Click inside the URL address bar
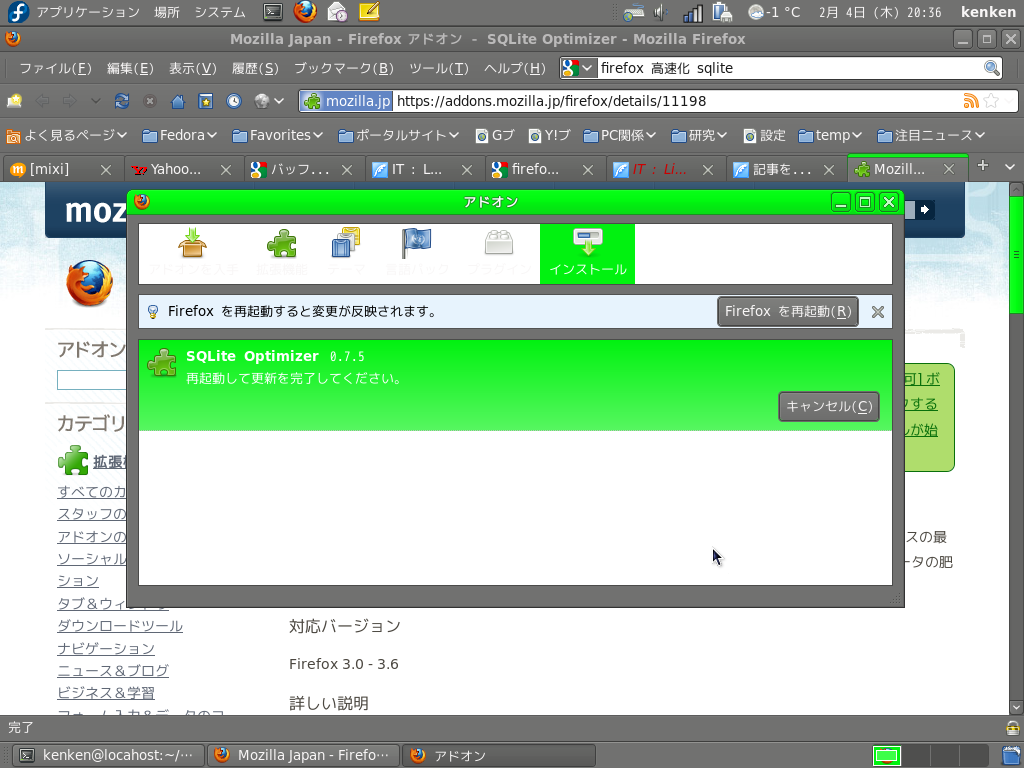1024x768 pixels. tap(600, 100)
